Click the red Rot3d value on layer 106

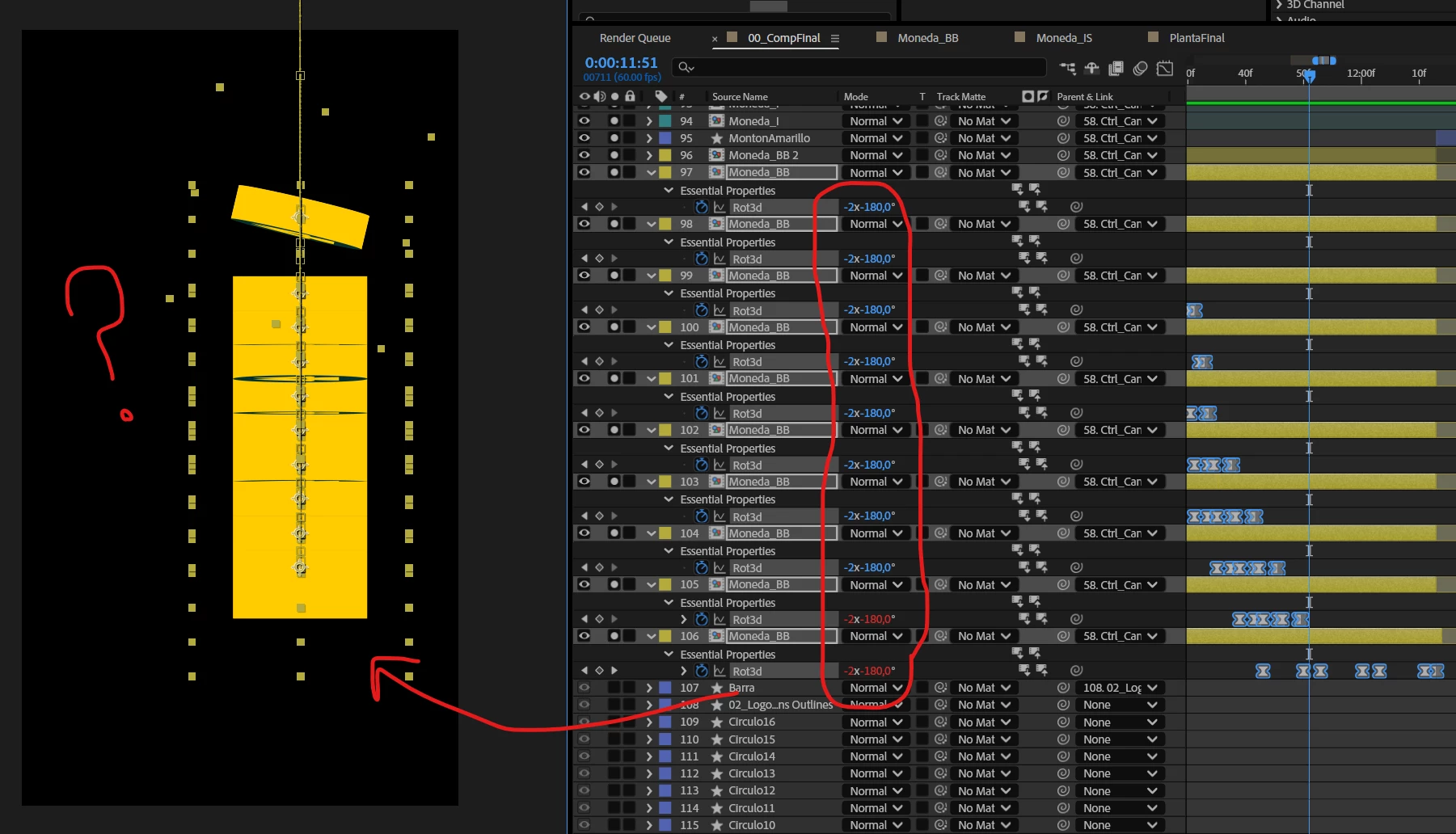click(x=869, y=671)
